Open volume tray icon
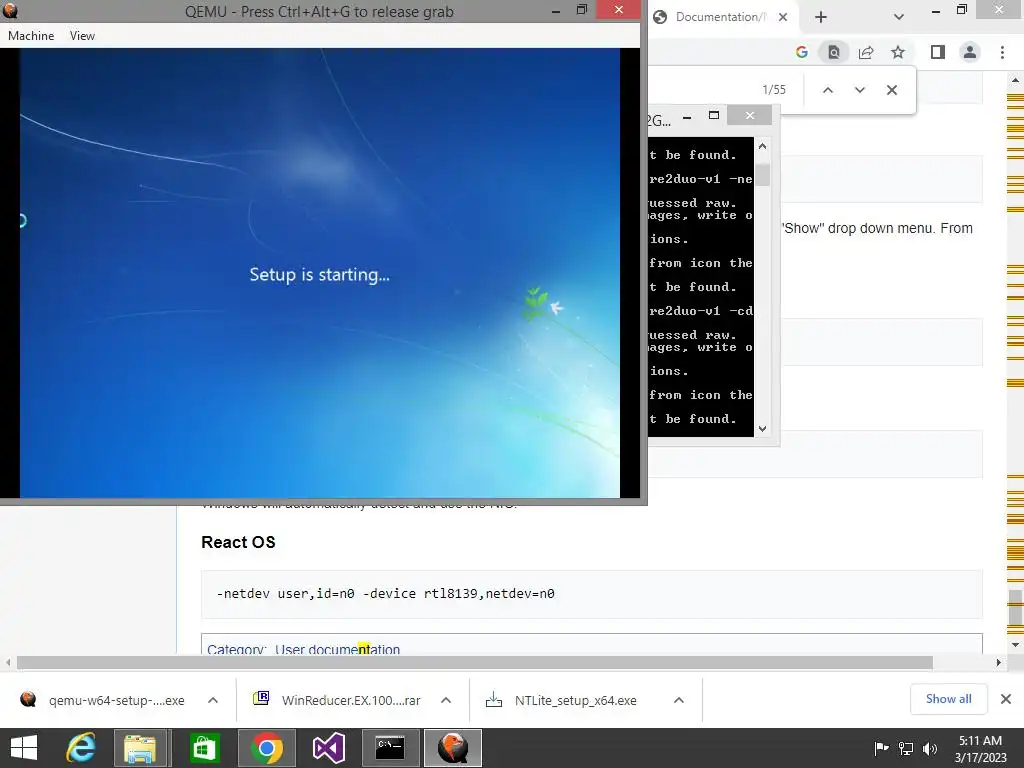Viewport: 1024px width, 768px height. point(930,748)
